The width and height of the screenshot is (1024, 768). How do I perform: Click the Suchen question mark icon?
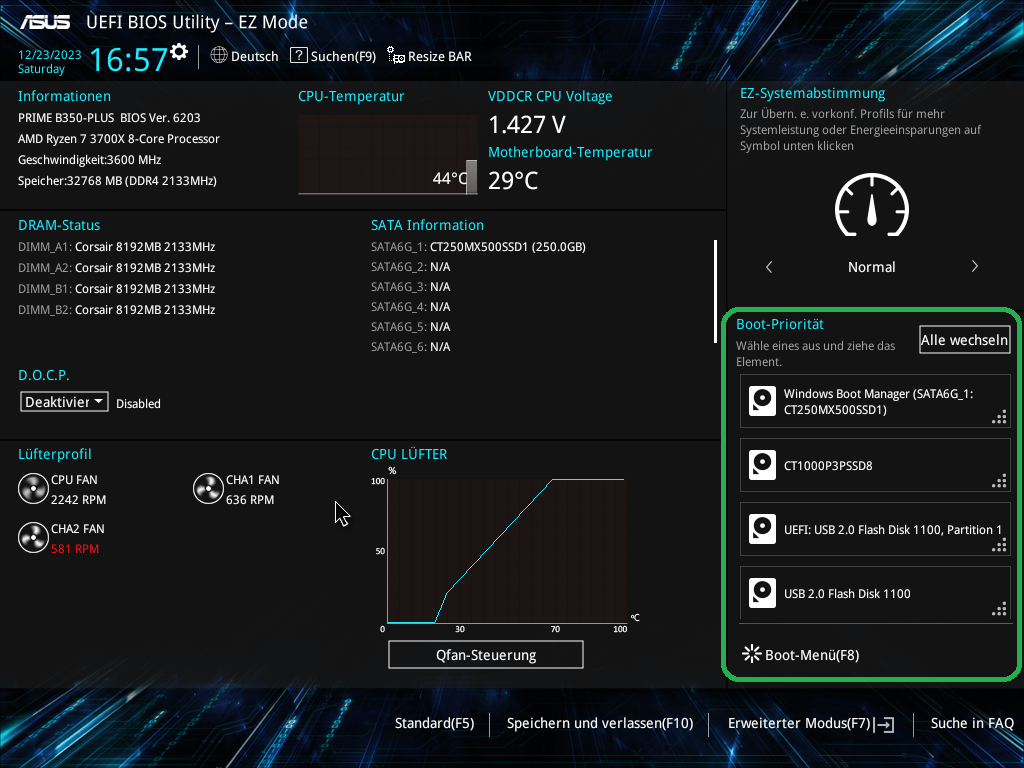(x=298, y=56)
